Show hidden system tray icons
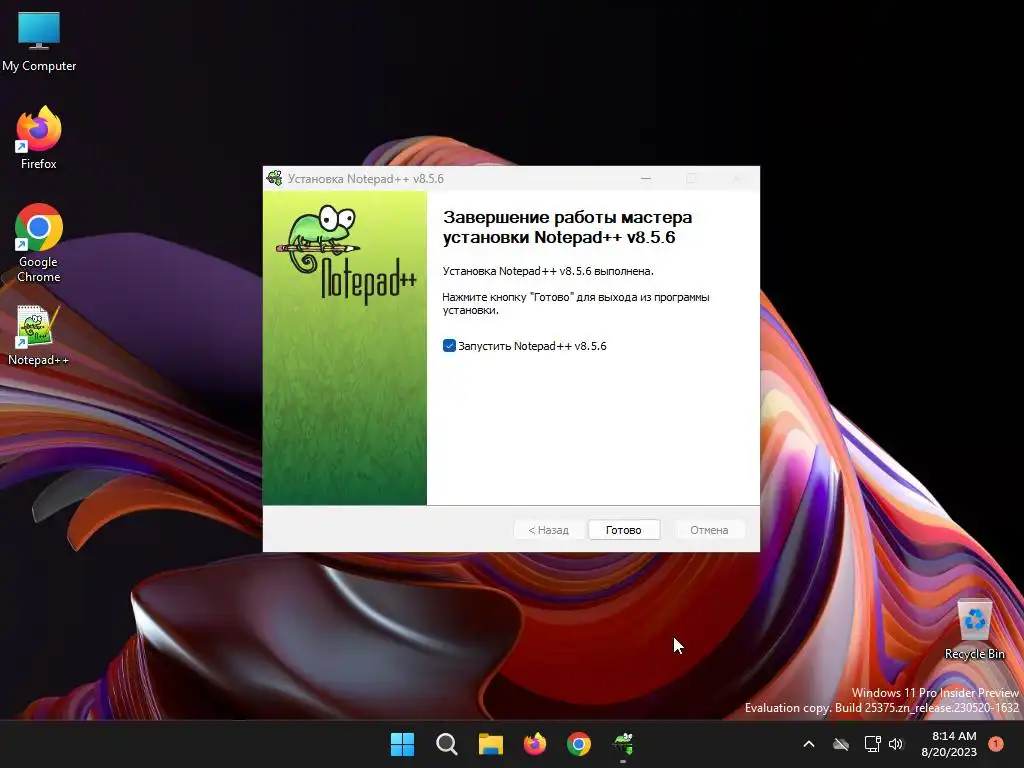Screen dimensions: 1024x768 click(x=808, y=744)
